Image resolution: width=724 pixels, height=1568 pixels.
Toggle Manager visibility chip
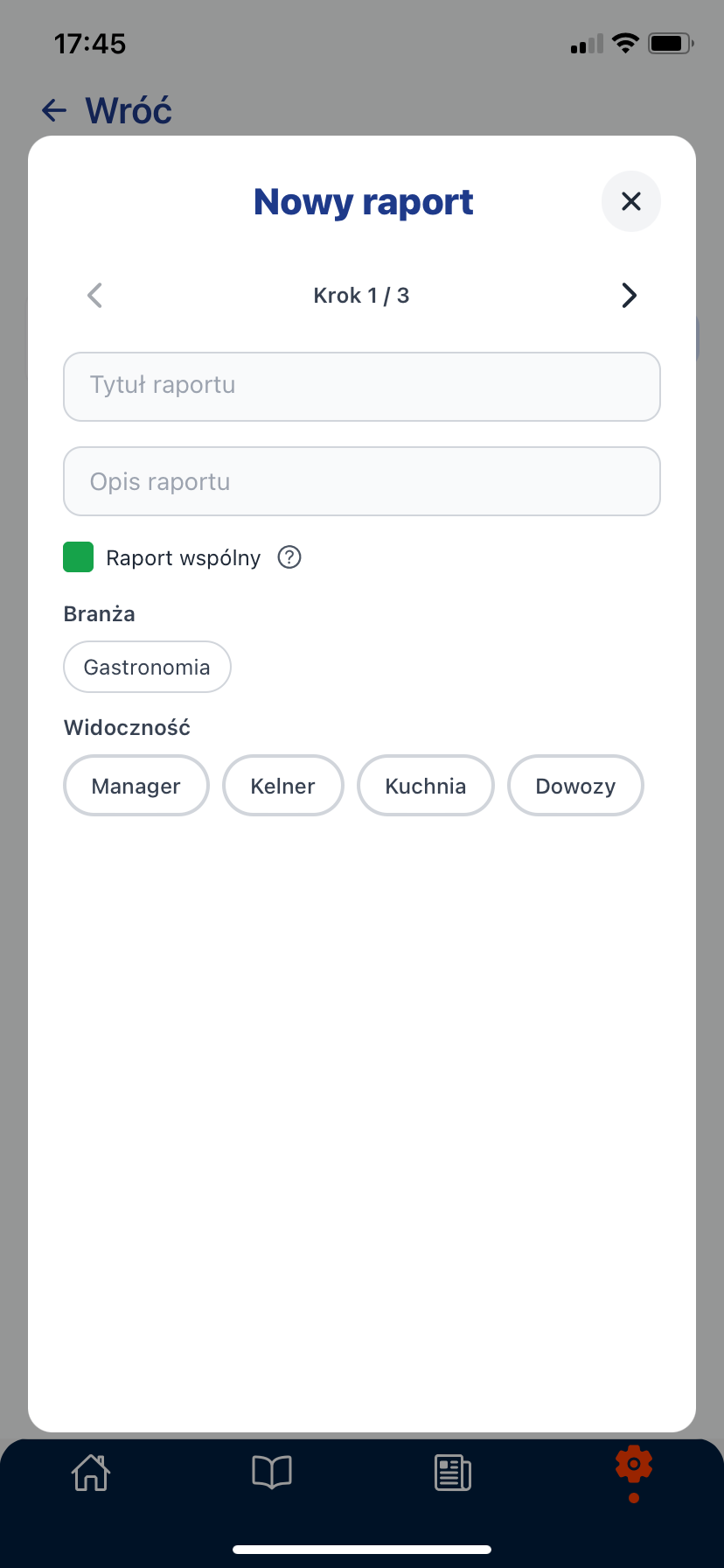click(x=136, y=786)
